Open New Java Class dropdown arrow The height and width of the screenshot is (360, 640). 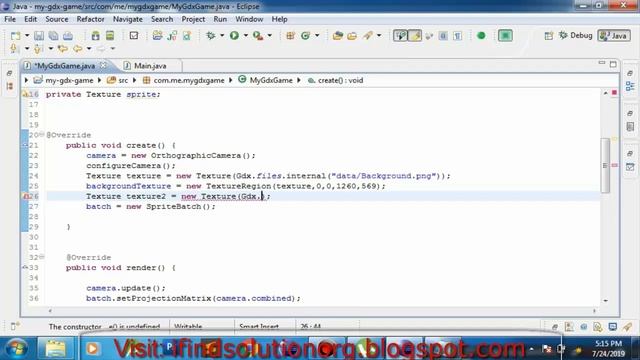[317, 36]
